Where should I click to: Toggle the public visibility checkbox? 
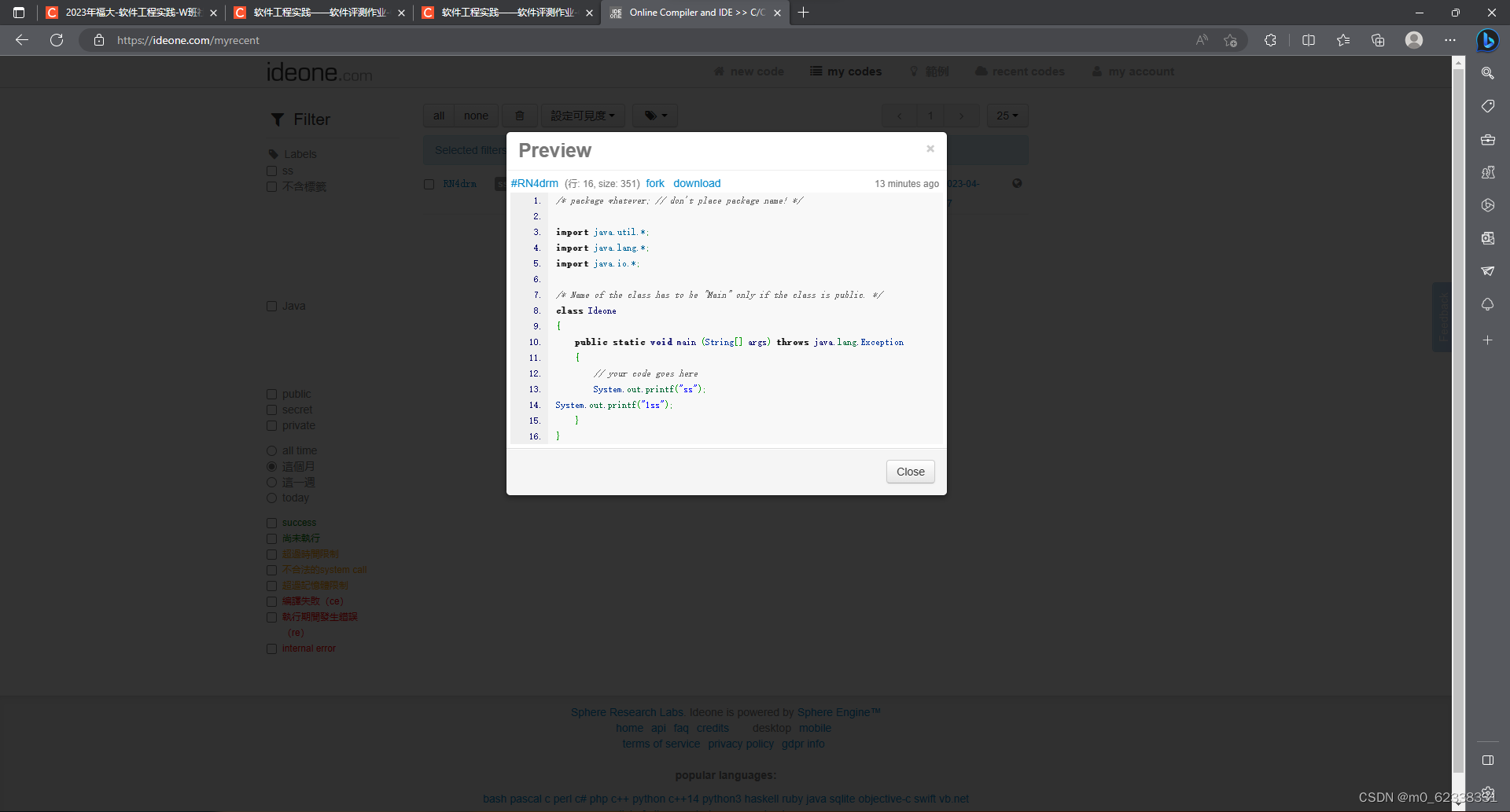(x=271, y=394)
